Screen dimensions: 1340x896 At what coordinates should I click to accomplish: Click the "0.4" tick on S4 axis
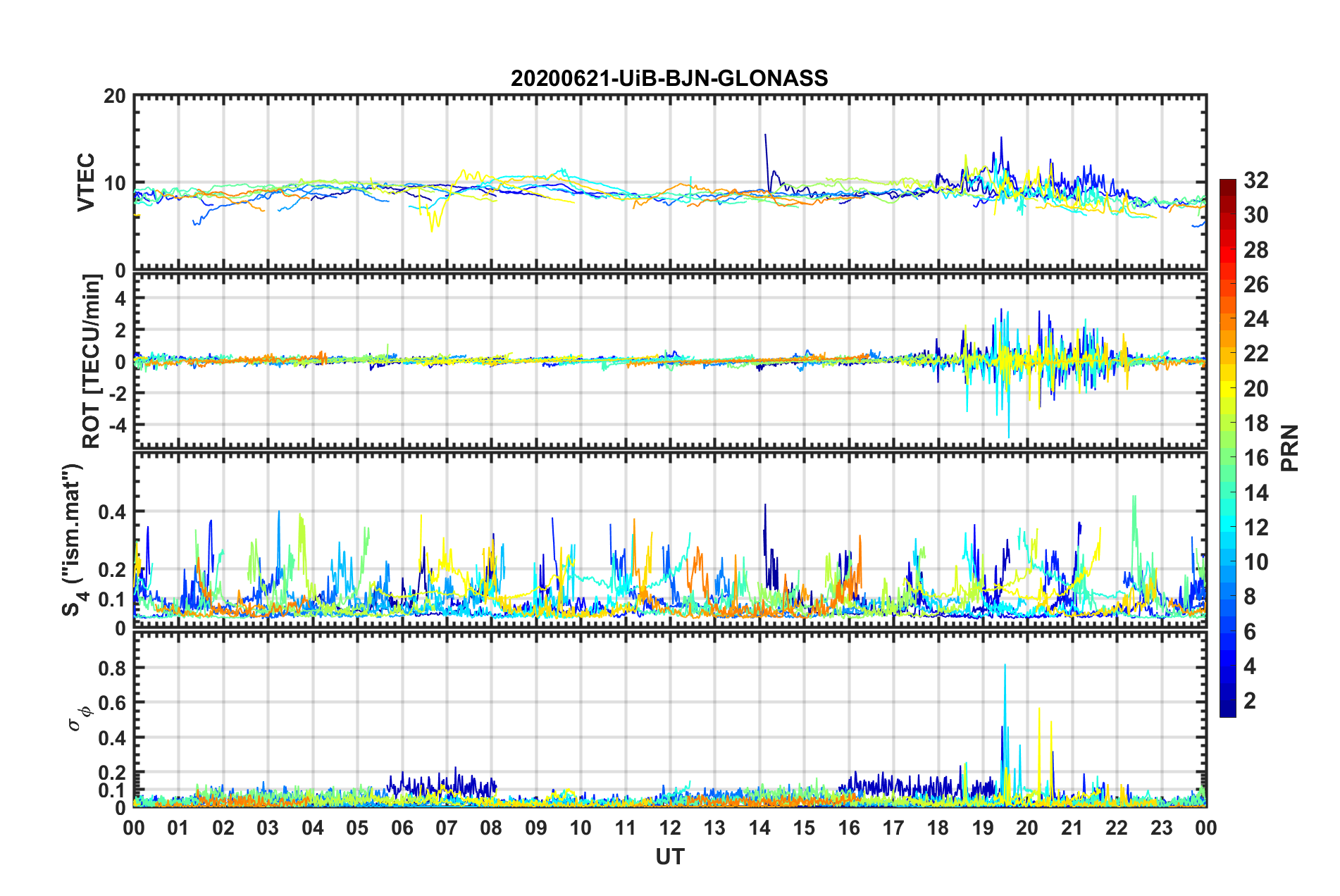click(112, 512)
